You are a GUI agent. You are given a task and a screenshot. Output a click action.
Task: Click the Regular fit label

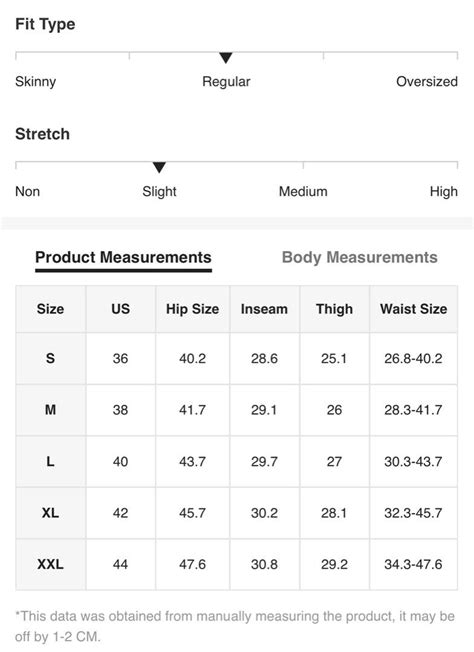(226, 82)
